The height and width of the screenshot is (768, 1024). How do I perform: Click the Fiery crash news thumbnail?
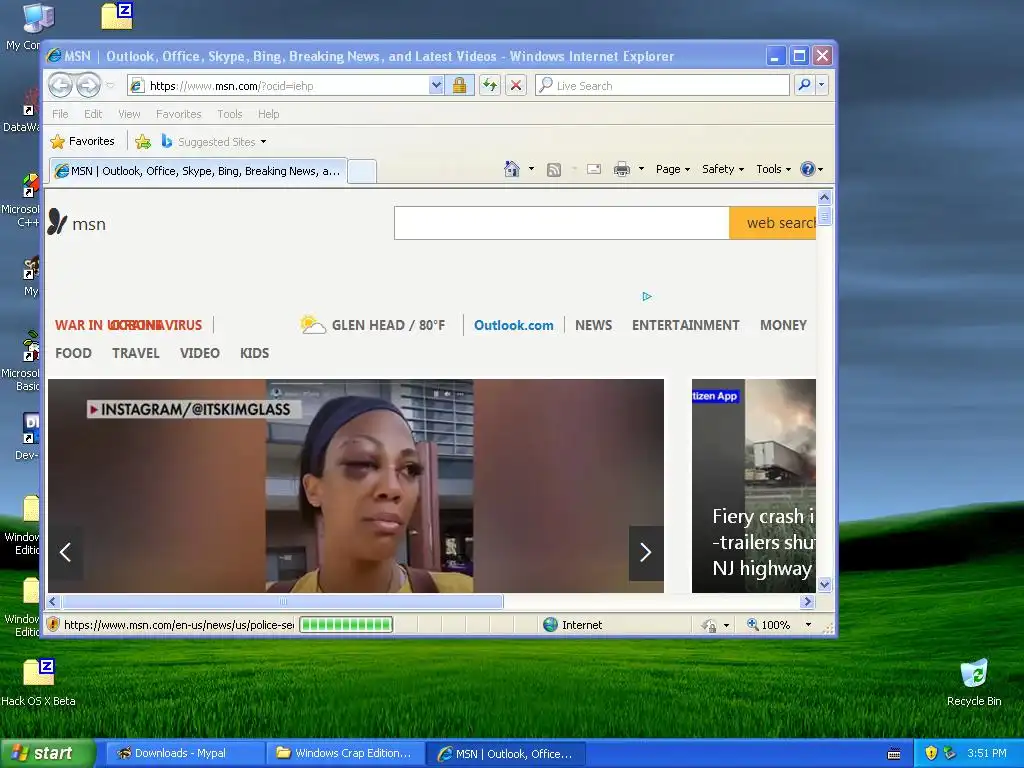click(754, 486)
